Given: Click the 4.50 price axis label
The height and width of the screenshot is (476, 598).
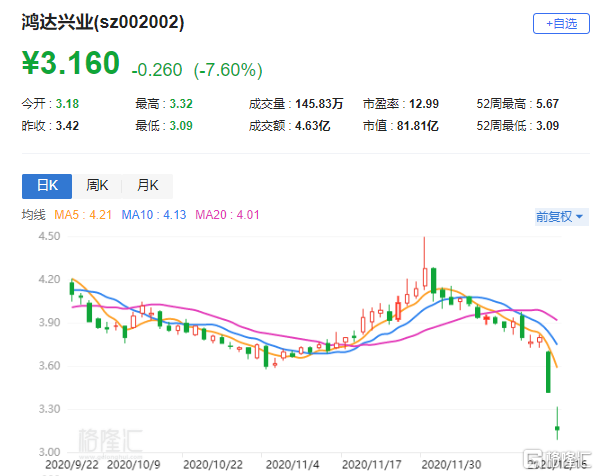Looking at the screenshot, I should point(49,236).
